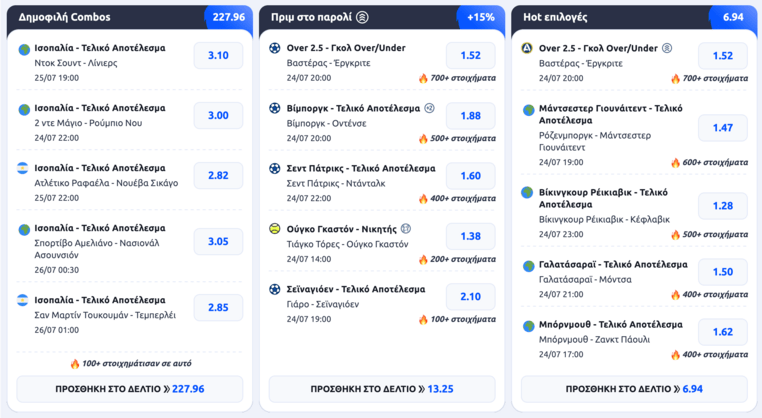This screenshot has height=418, width=762.
Task: Select odds 3.10 for Ντοκ Σουντ - Λίνιερς draw
Action: 218,55
